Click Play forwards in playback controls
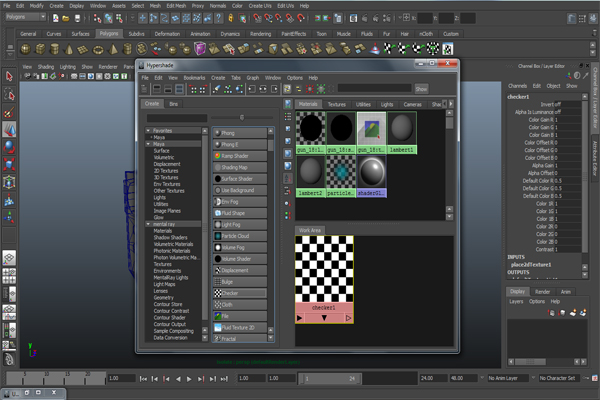Screen dimensions: 600x400 click(189, 379)
